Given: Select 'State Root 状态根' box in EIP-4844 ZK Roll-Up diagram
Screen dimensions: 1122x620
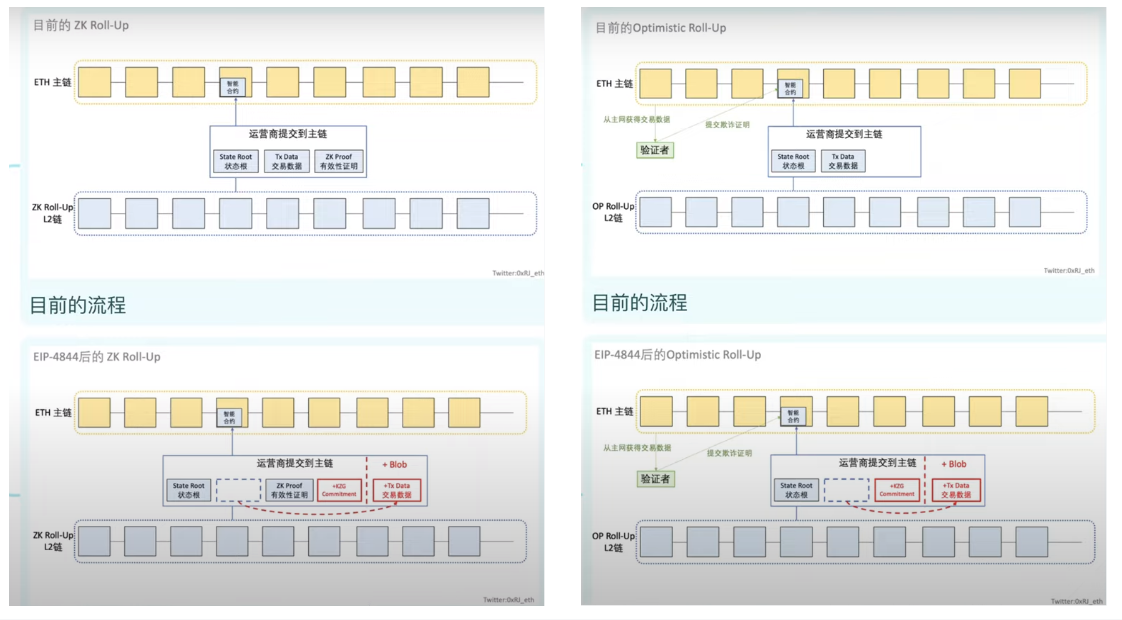Looking at the screenshot, I should (189, 490).
